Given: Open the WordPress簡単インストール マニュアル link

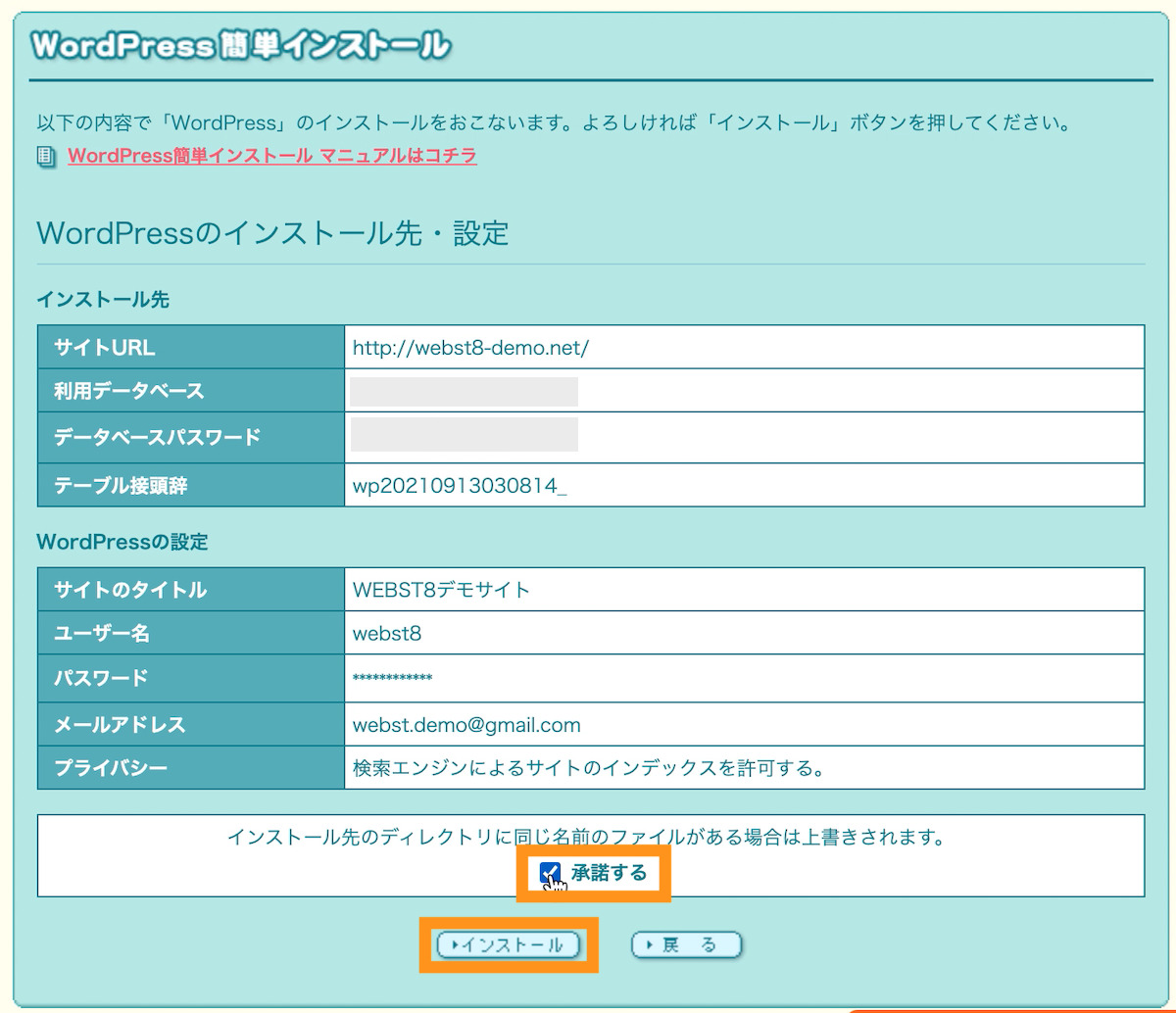Looking at the screenshot, I should 270,155.
